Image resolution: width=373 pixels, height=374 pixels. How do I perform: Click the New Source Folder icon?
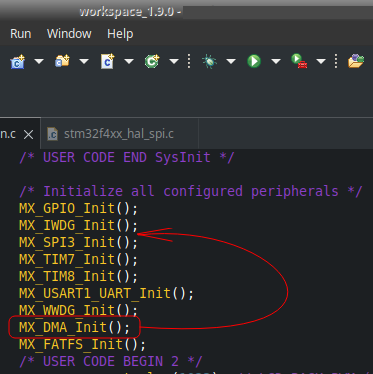click(62, 61)
